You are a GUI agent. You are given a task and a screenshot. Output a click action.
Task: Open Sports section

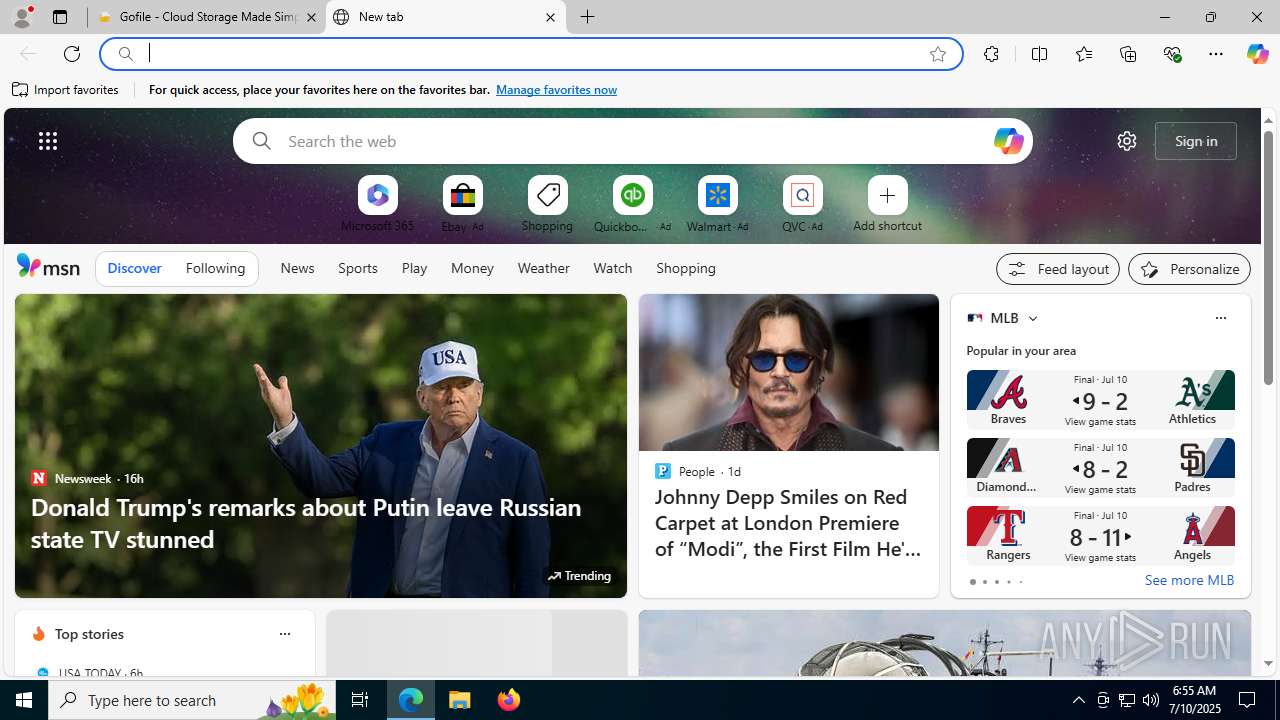coord(357,268)
